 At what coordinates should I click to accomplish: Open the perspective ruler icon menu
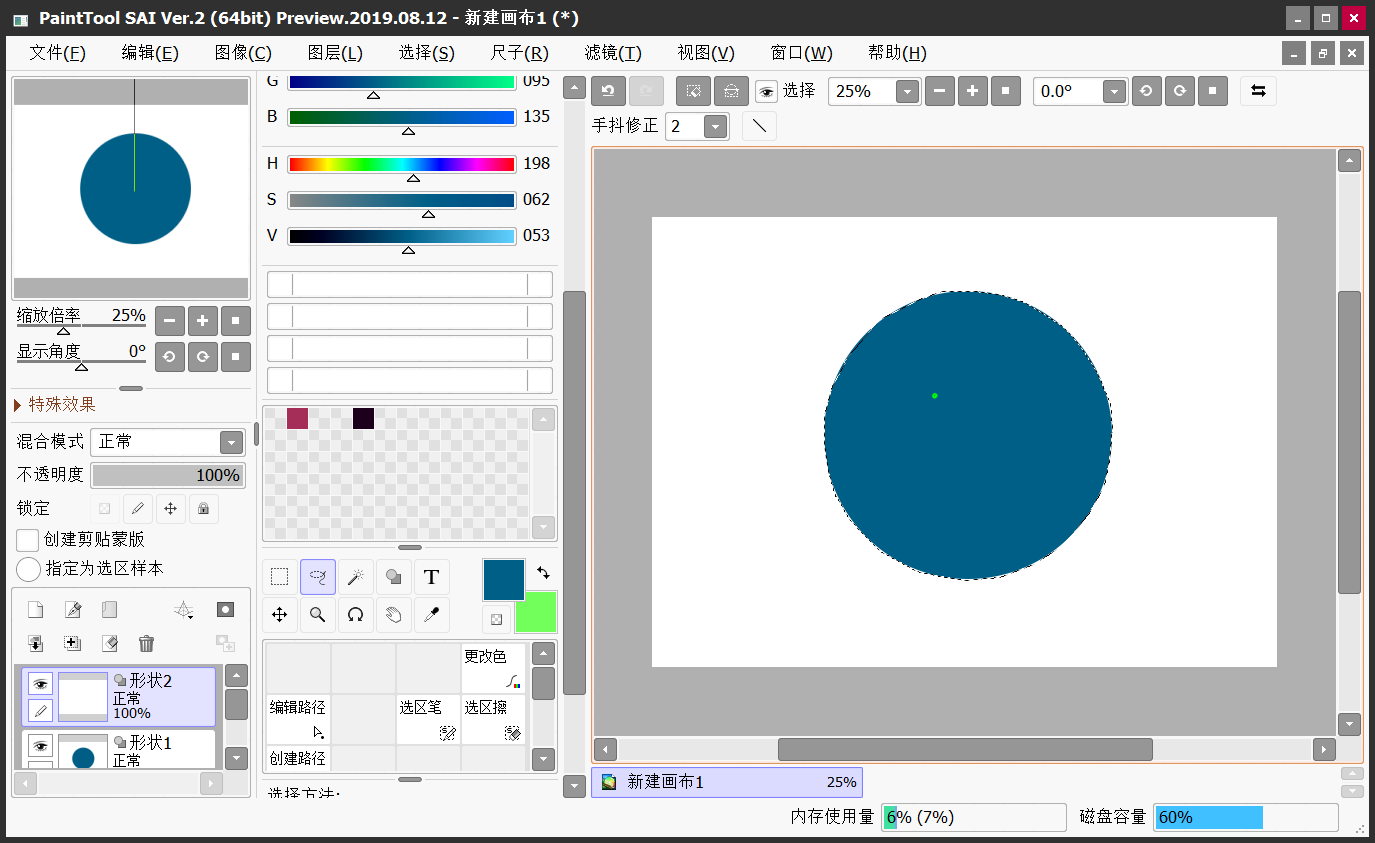(184, 609)
